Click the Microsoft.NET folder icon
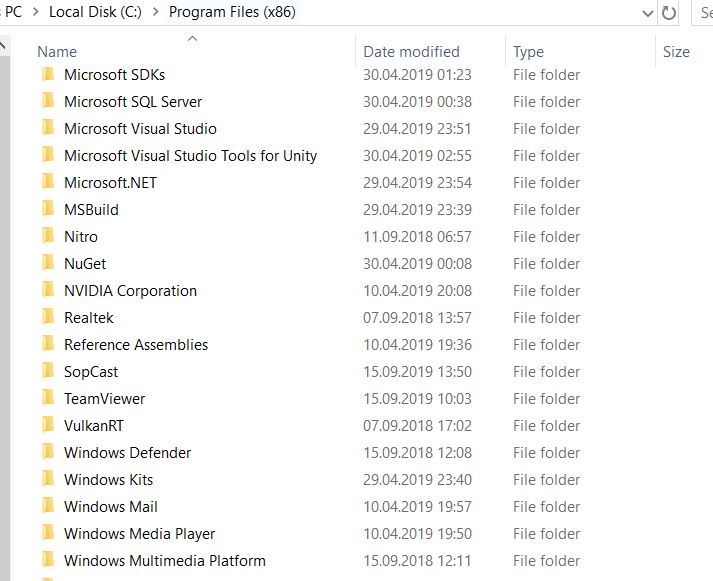 (48, 182)
